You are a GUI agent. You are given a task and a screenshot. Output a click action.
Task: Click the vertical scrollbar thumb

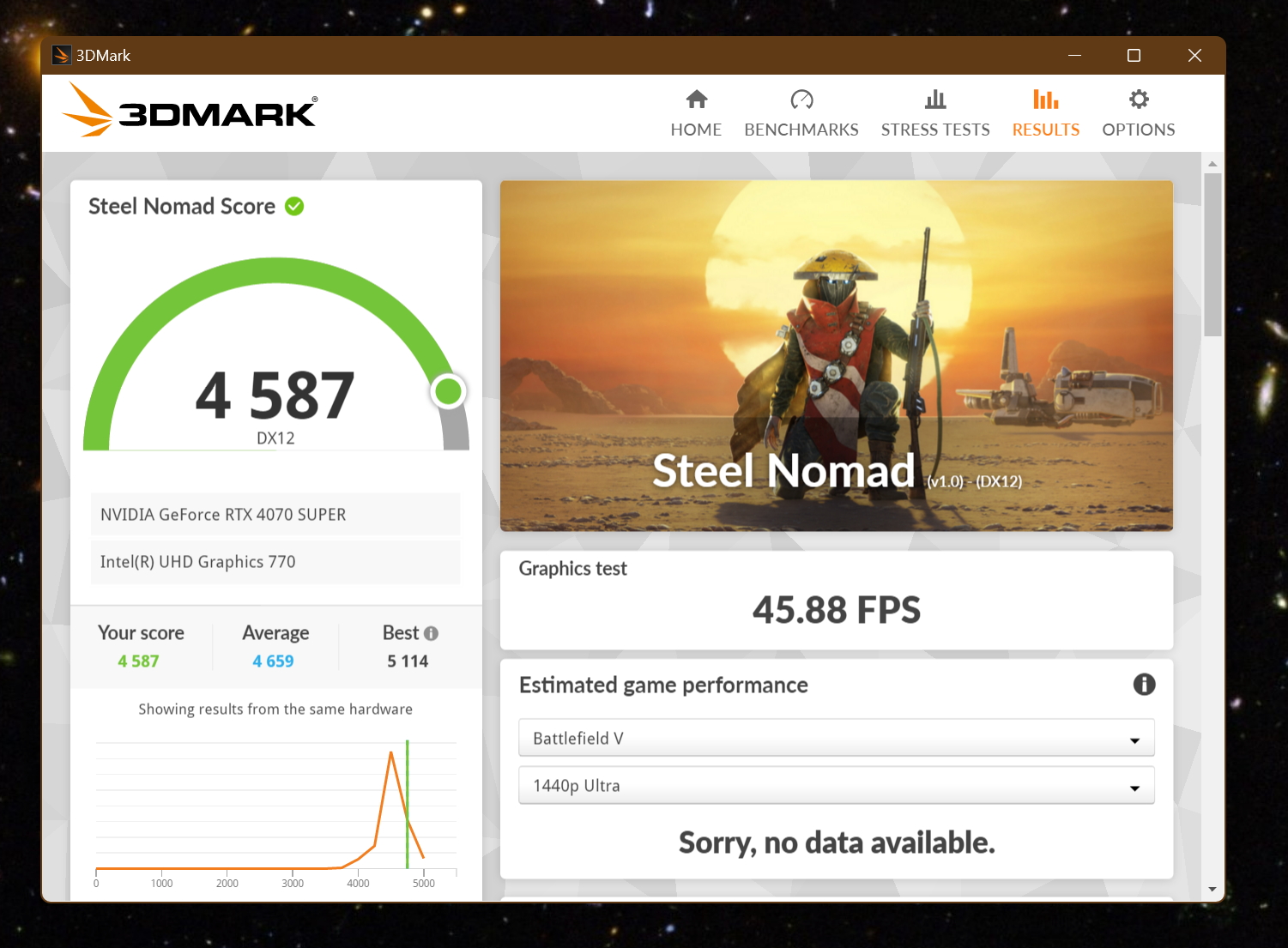click(x=1212, y=255)
